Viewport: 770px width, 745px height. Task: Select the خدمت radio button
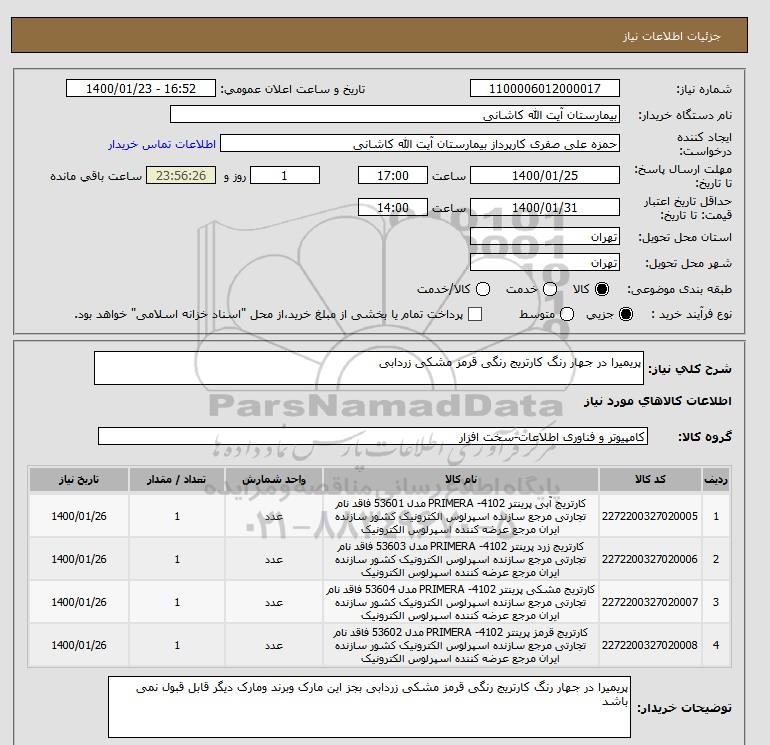(x=550, y=289)
